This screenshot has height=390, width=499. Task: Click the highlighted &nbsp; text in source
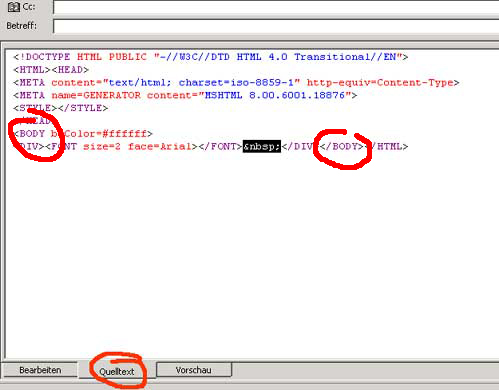(262, 146)
